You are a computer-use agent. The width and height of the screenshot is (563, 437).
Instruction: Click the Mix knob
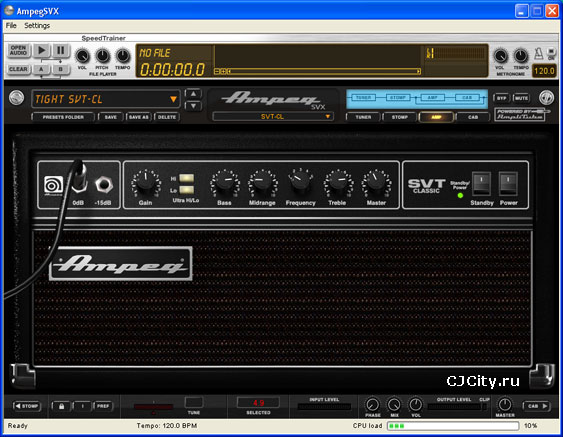tap(394, 405)
